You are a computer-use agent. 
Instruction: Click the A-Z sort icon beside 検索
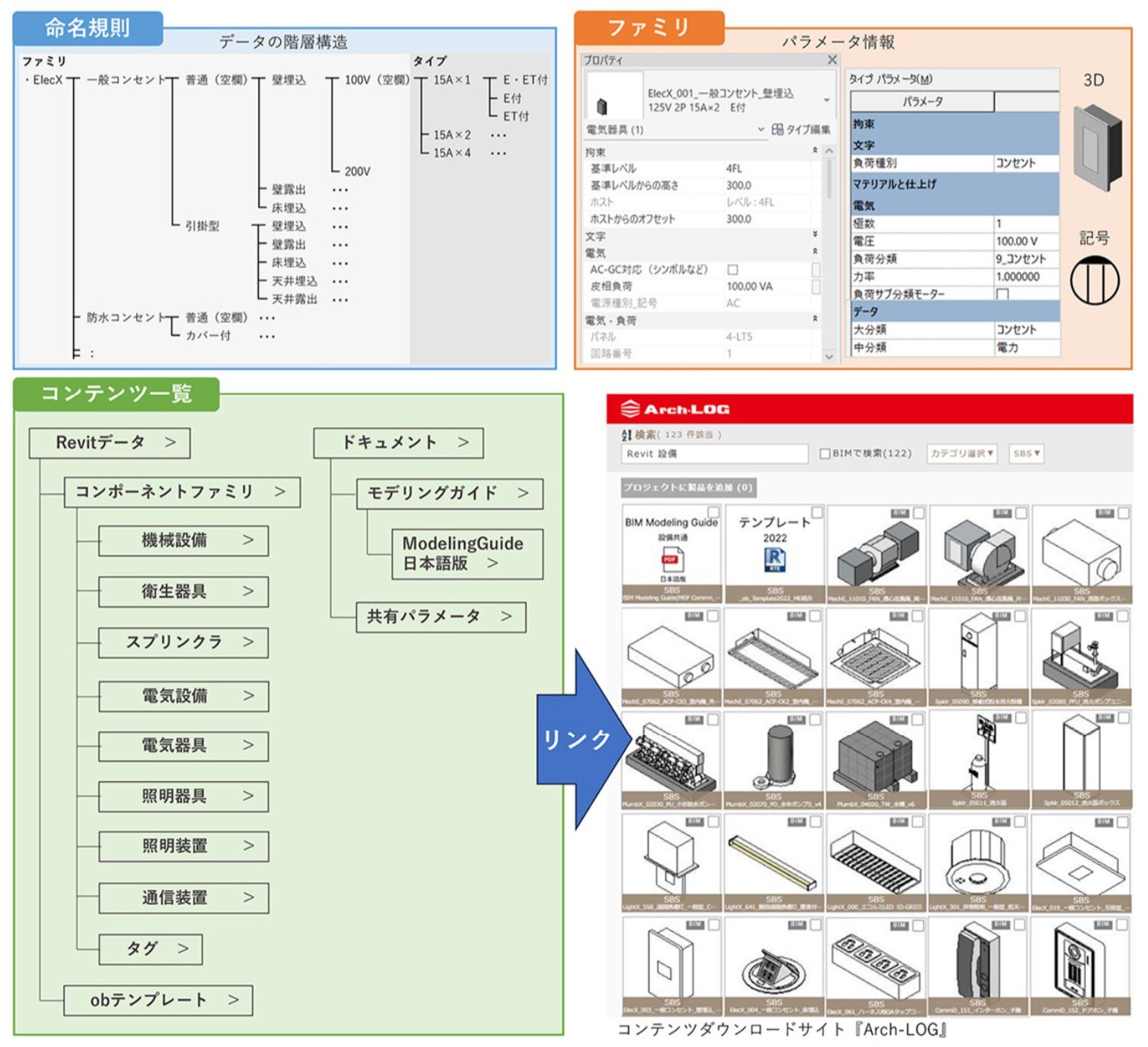pyautogui.click(x=626, y=435)
